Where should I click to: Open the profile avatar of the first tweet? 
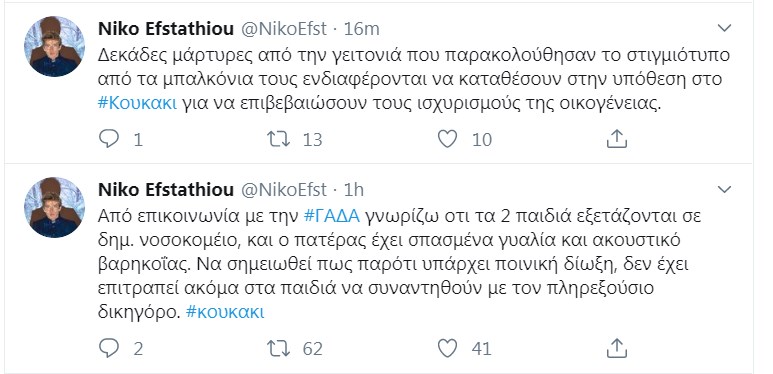pyautogui.click(x=54, y=46)
